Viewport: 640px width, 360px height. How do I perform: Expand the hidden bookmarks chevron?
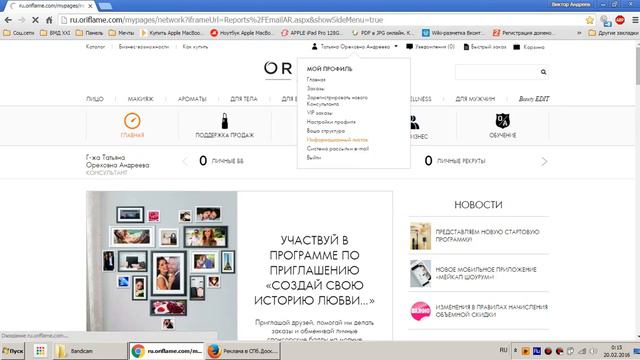click(579, 33)
